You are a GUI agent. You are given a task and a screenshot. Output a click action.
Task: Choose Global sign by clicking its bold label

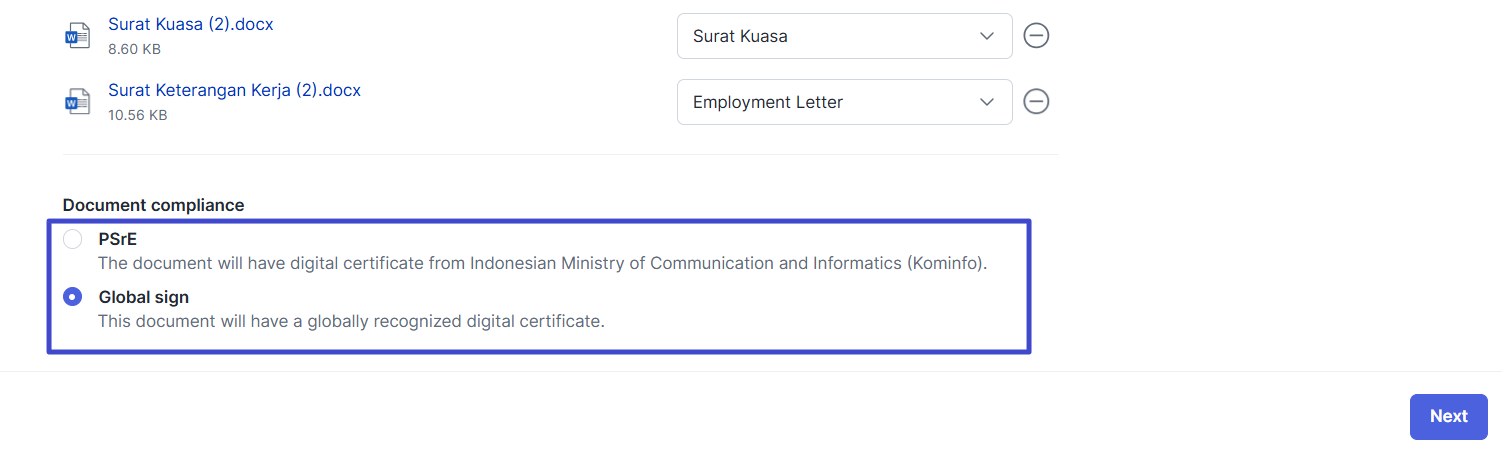[144, 297]
